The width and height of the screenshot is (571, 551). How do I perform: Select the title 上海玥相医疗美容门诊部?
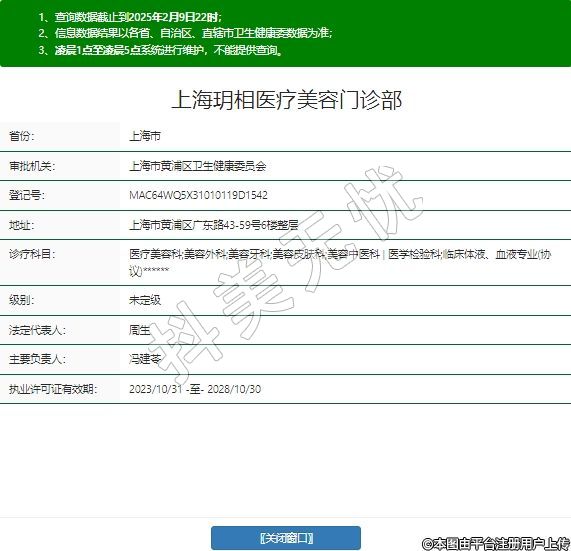point(287,100)
